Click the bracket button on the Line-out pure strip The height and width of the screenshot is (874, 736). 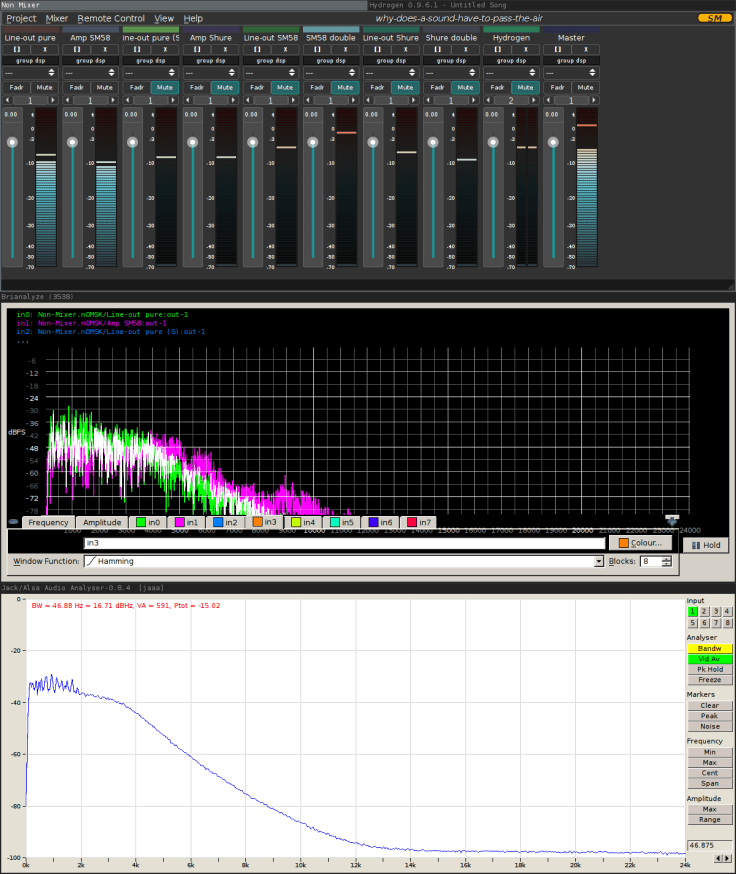coord(16,49)
